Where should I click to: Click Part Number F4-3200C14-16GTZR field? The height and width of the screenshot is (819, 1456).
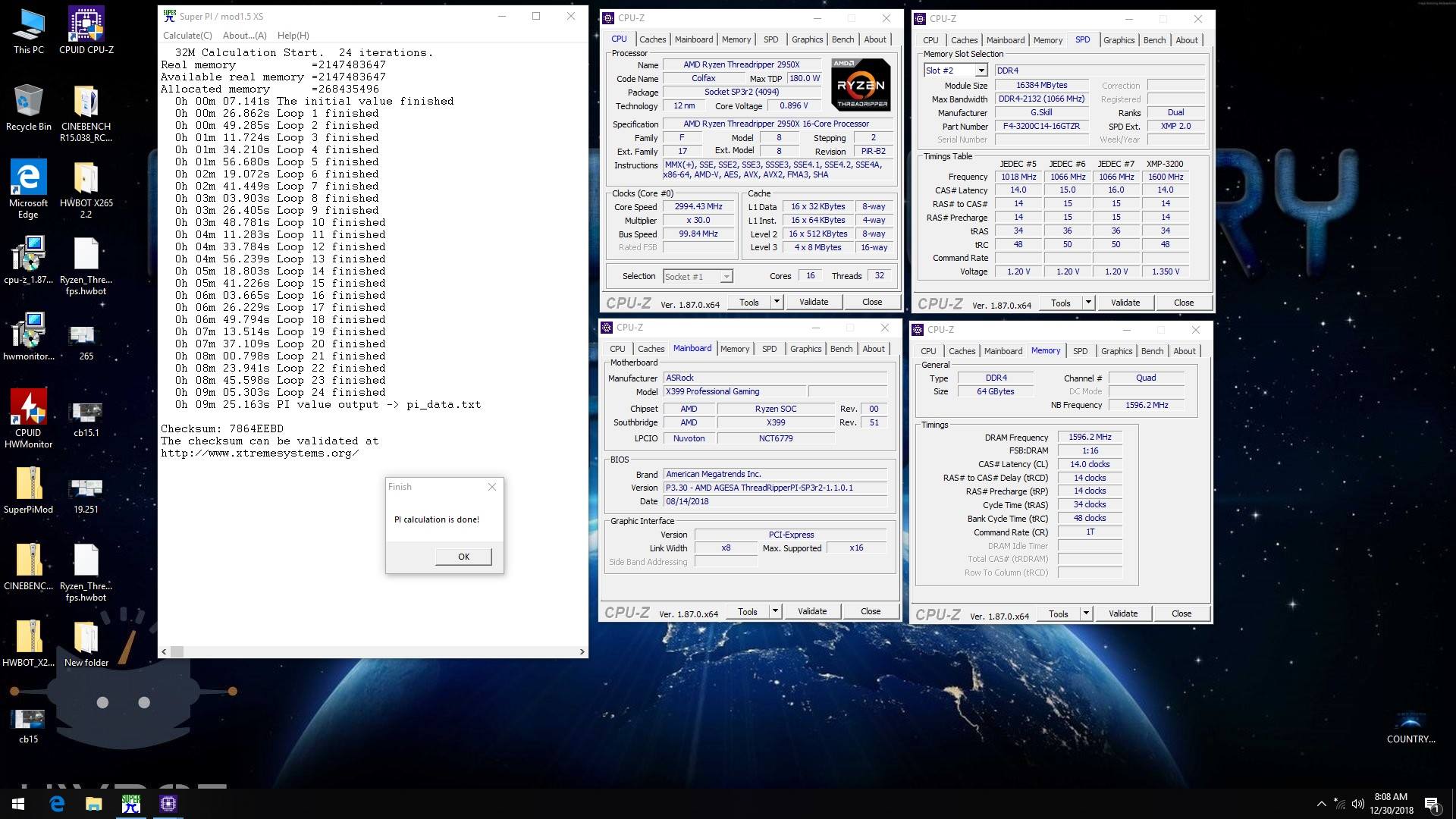1041,126
